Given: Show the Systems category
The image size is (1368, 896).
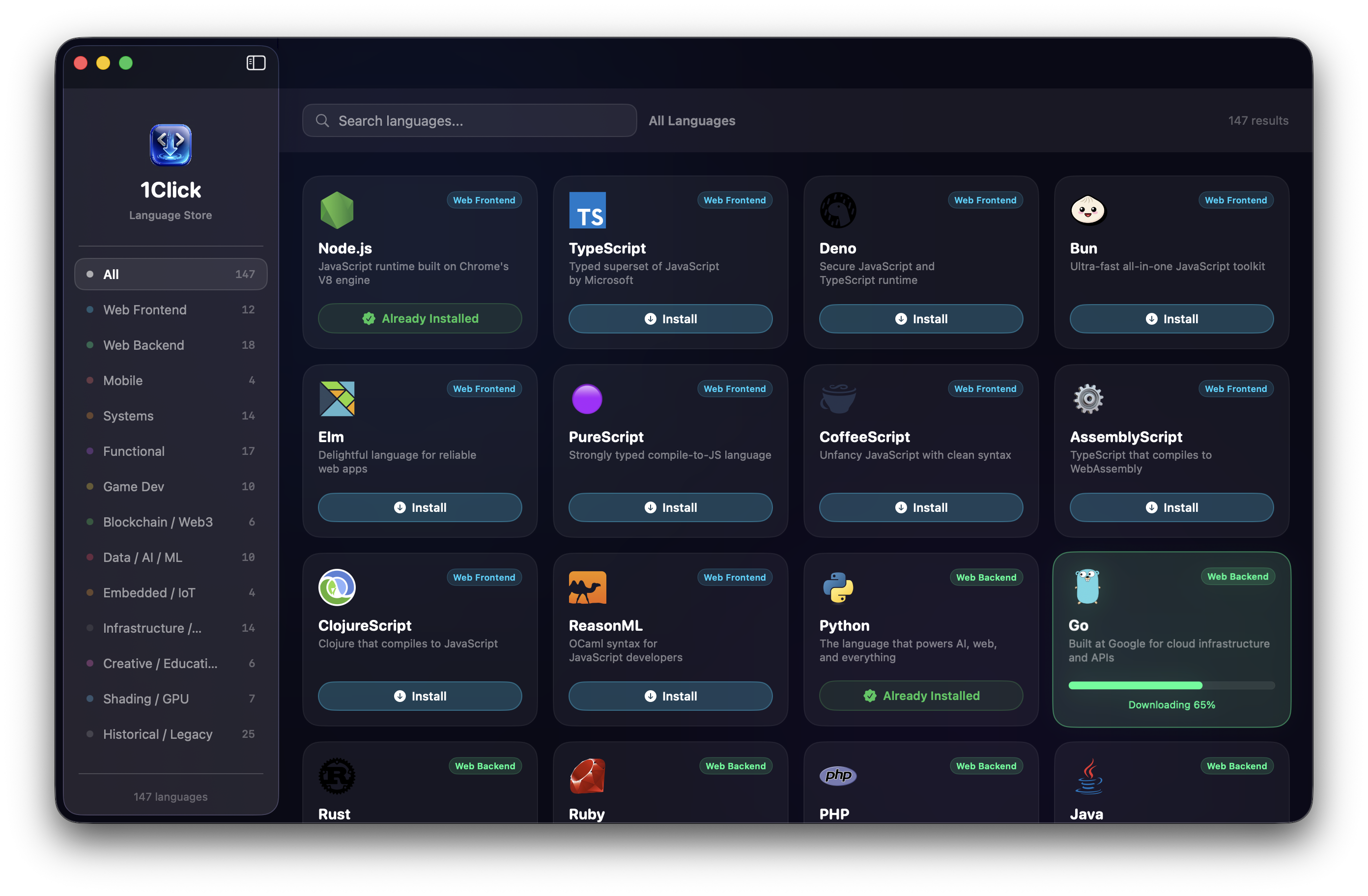Looking at the screenshot, I should click(x=171, y=416).
